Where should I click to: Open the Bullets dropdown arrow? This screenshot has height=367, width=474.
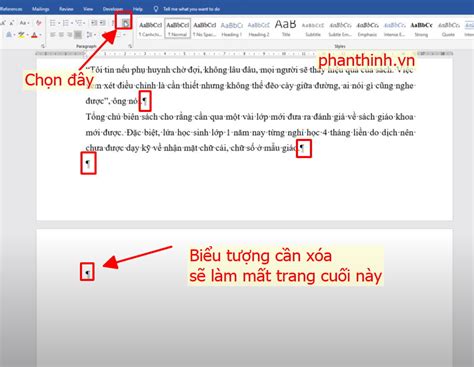59,23
